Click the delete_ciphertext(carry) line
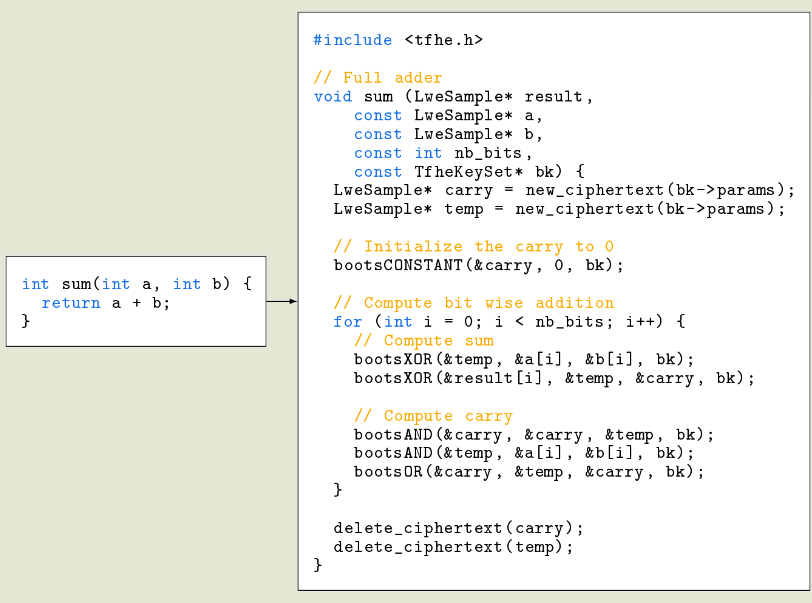This screenshot has height=603, width=812. click(x=458, y=528)
